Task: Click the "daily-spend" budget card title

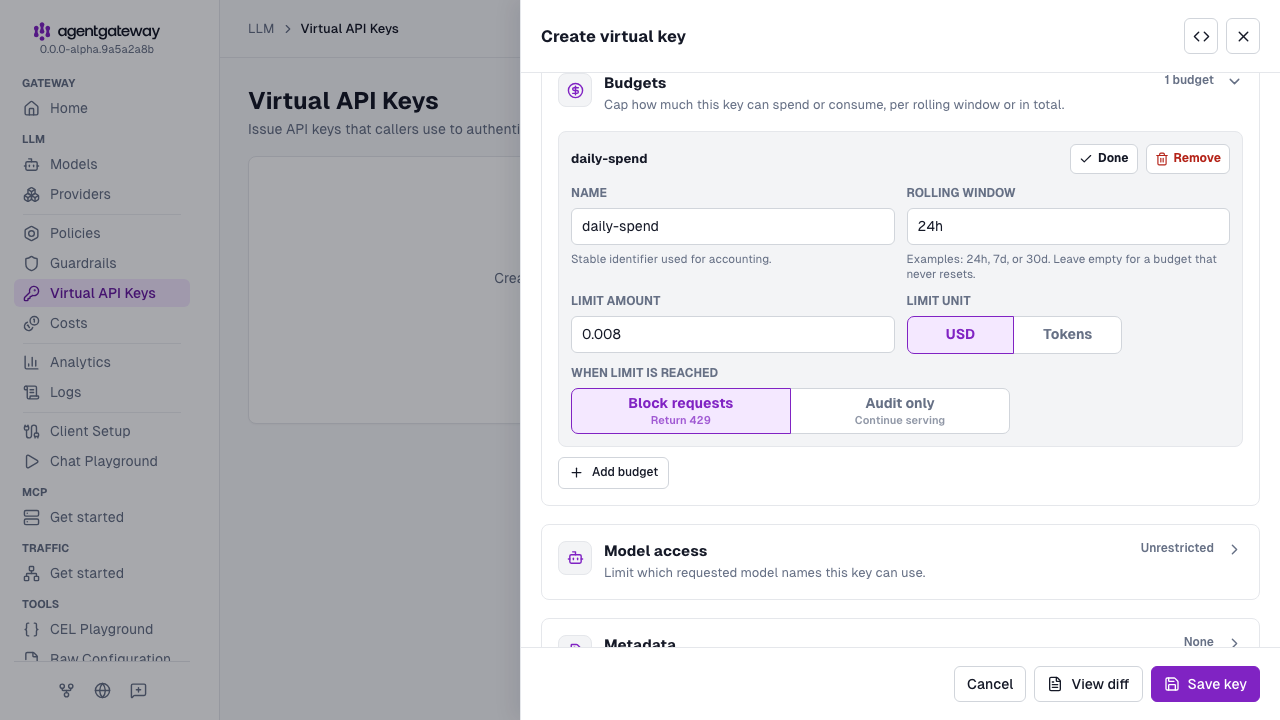Action: click(x=609, y=158)
